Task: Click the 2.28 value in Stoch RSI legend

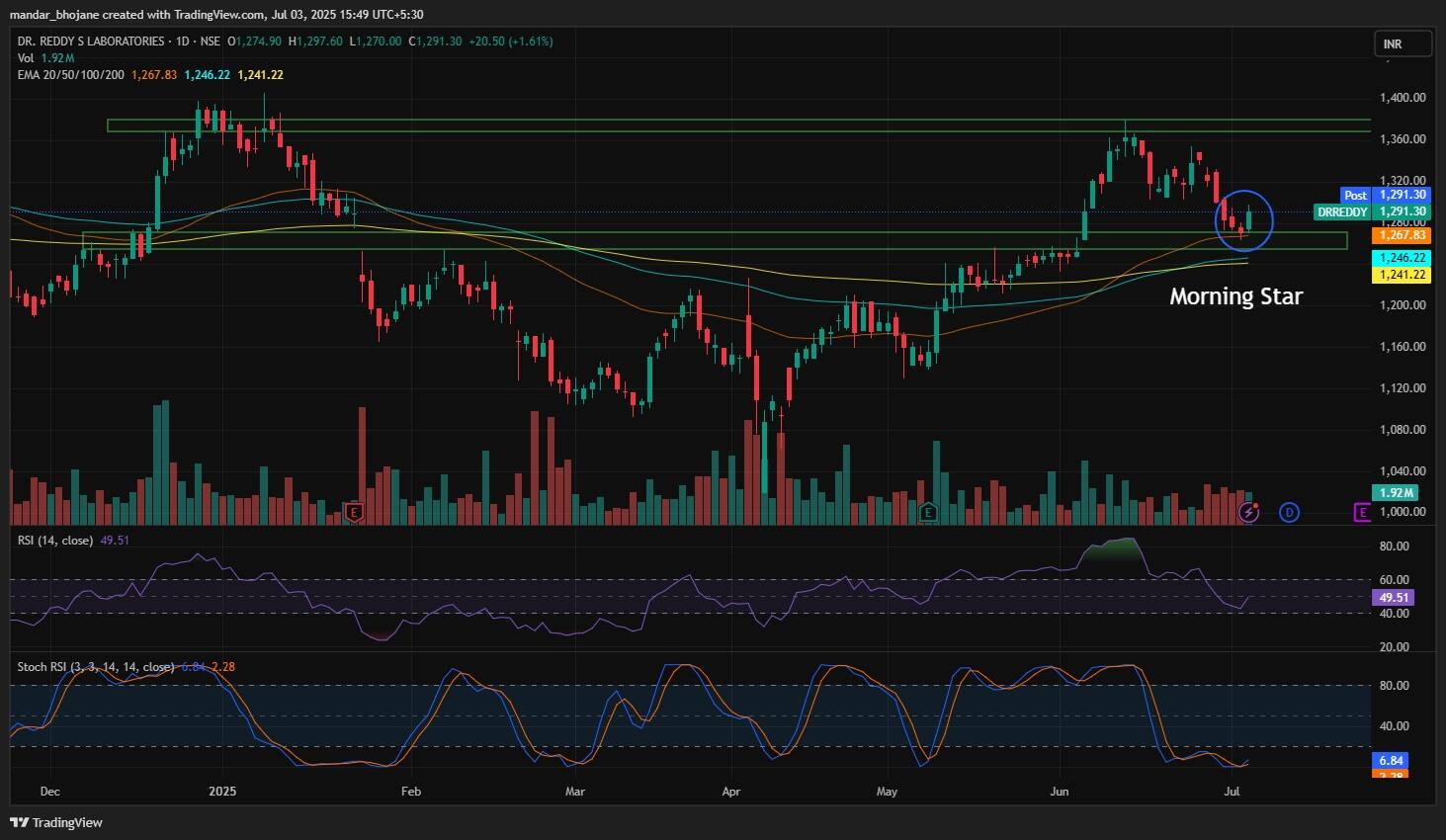Action: [x=223, y=667]
